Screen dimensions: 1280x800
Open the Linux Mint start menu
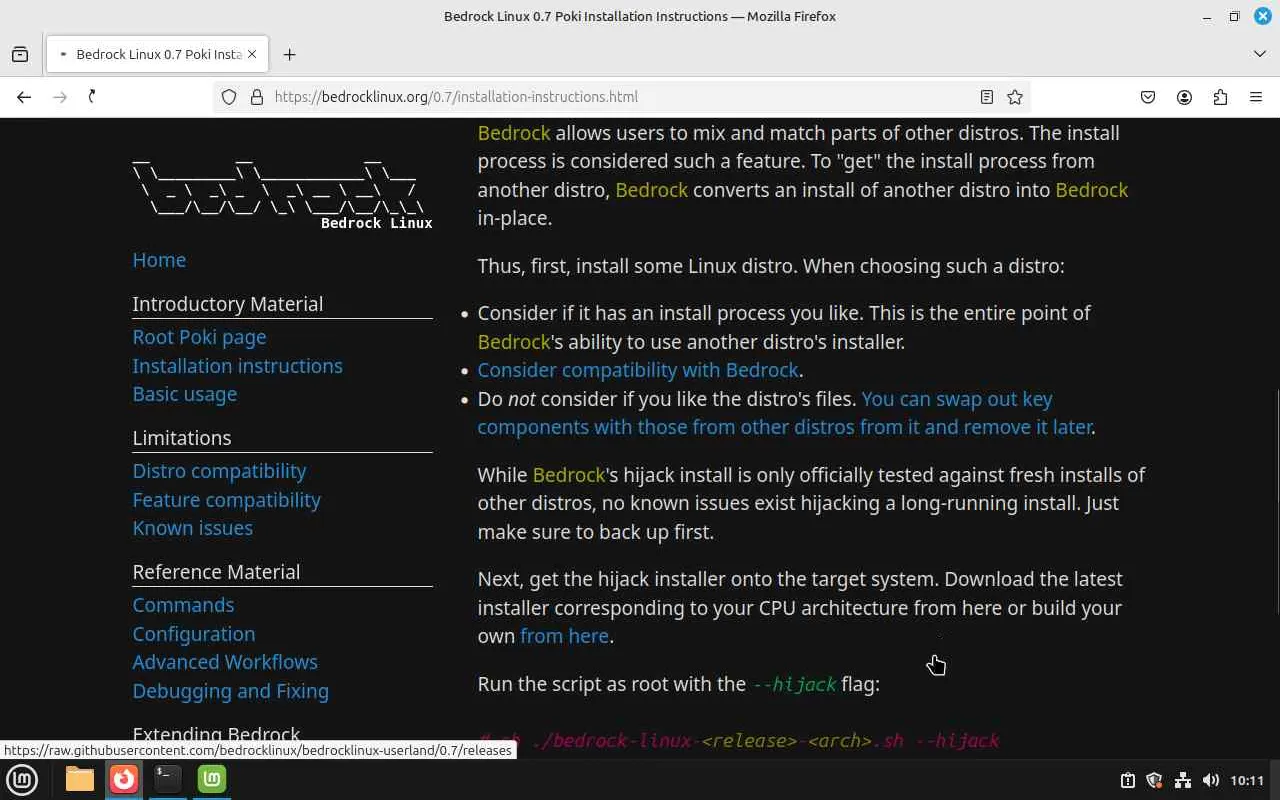point(22,779)
